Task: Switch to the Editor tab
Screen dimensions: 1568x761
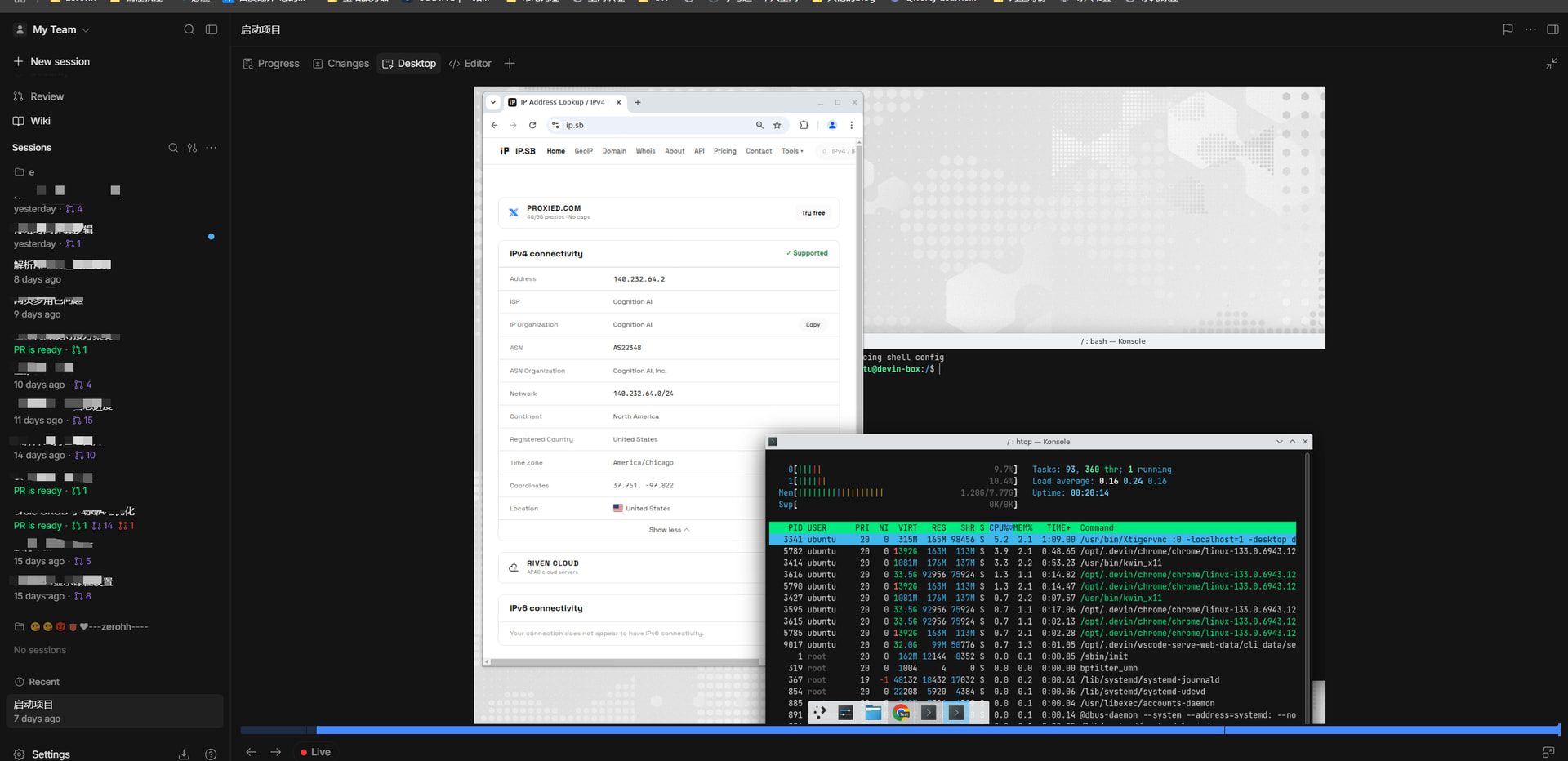Action: [470, 64]
